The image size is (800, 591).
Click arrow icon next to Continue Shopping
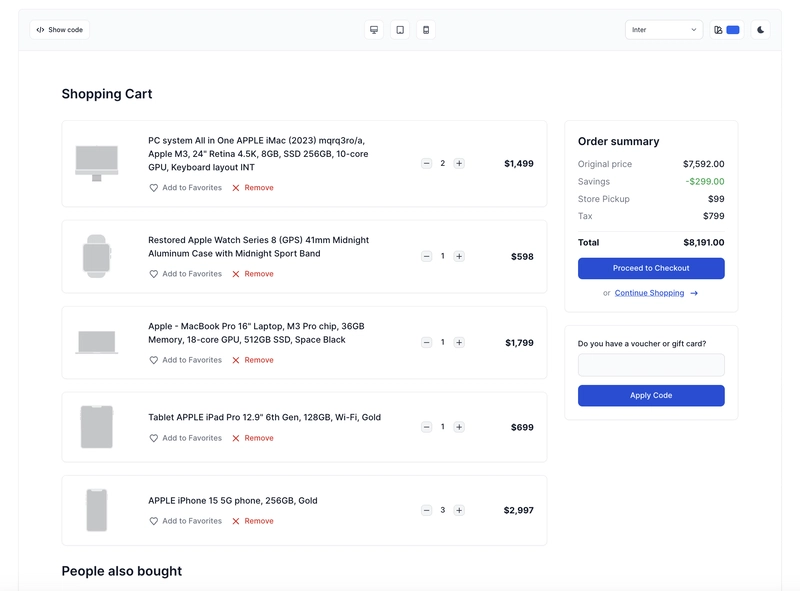tap(694, 293)
